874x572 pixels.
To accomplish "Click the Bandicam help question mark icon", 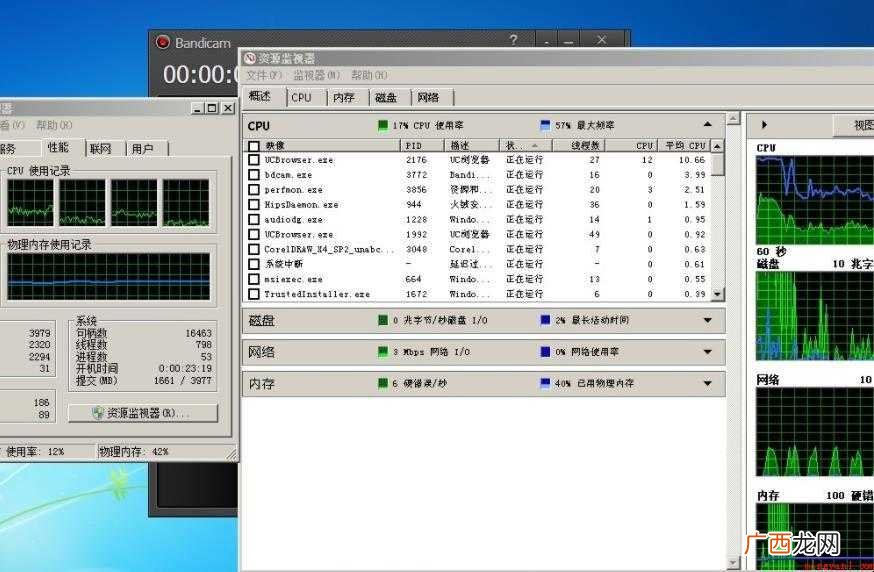I will coord(513,40).
